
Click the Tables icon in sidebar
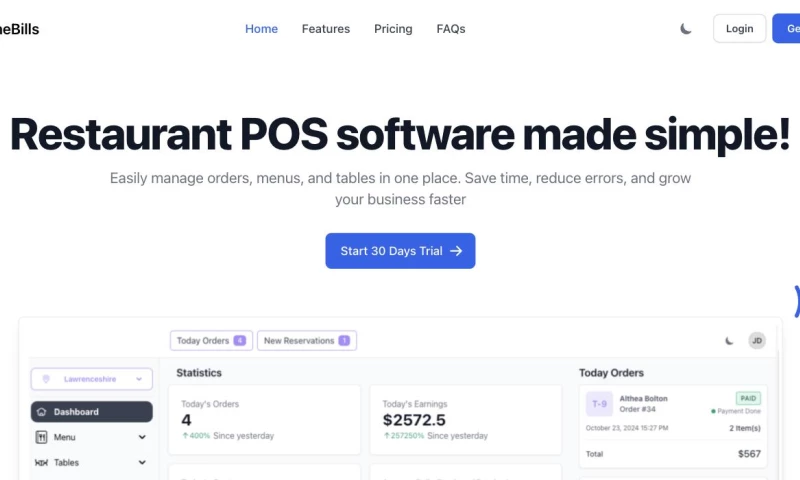point(41,463)
